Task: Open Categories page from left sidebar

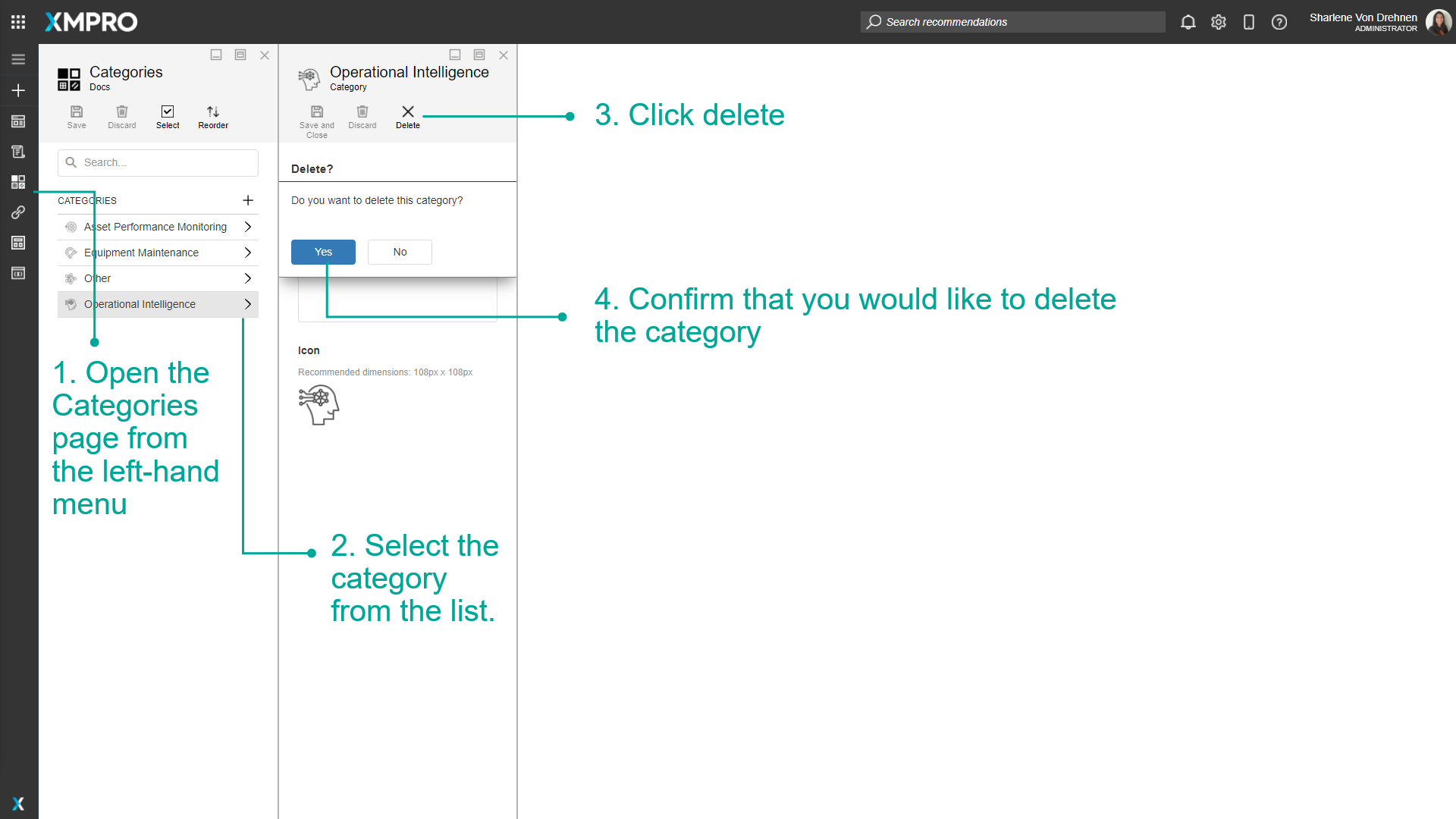Action: (x=18, y=182)
